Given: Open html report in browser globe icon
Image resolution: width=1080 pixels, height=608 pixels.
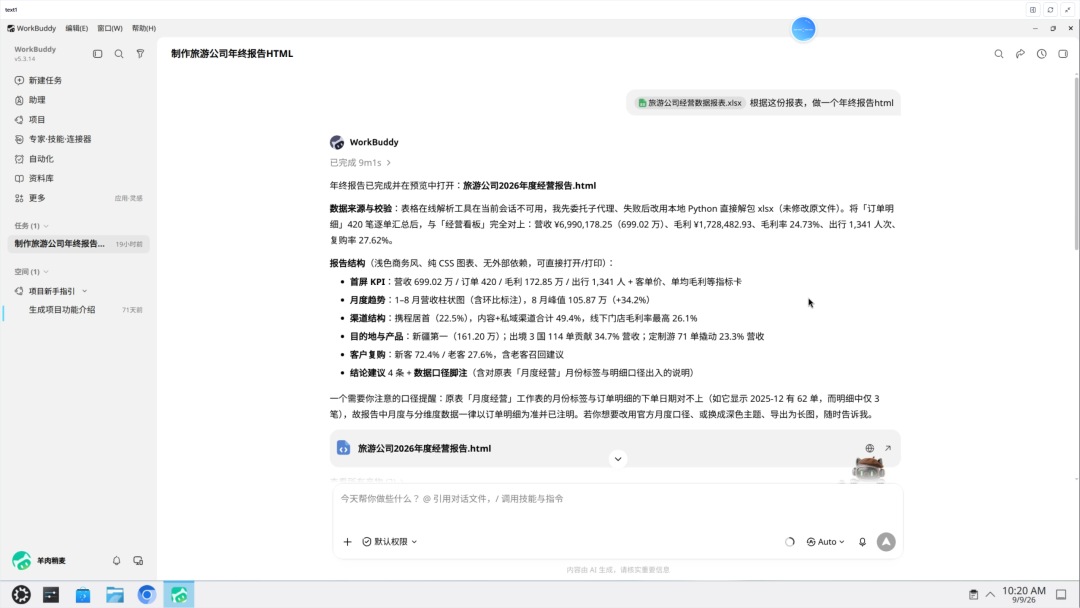Looking at the screenshot, I should 870,448.
